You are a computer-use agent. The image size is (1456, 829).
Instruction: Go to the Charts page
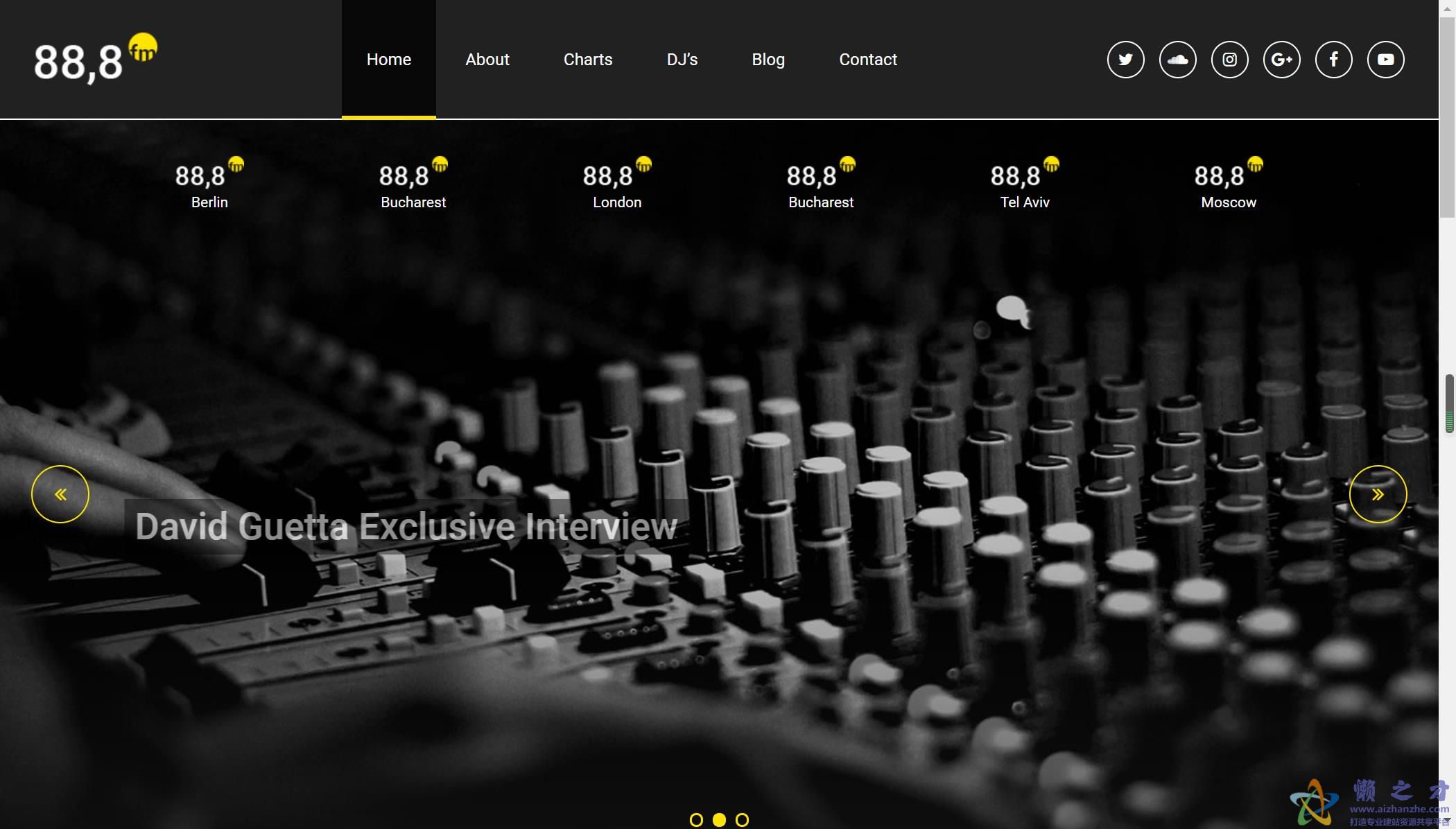[x=587, y=60]
